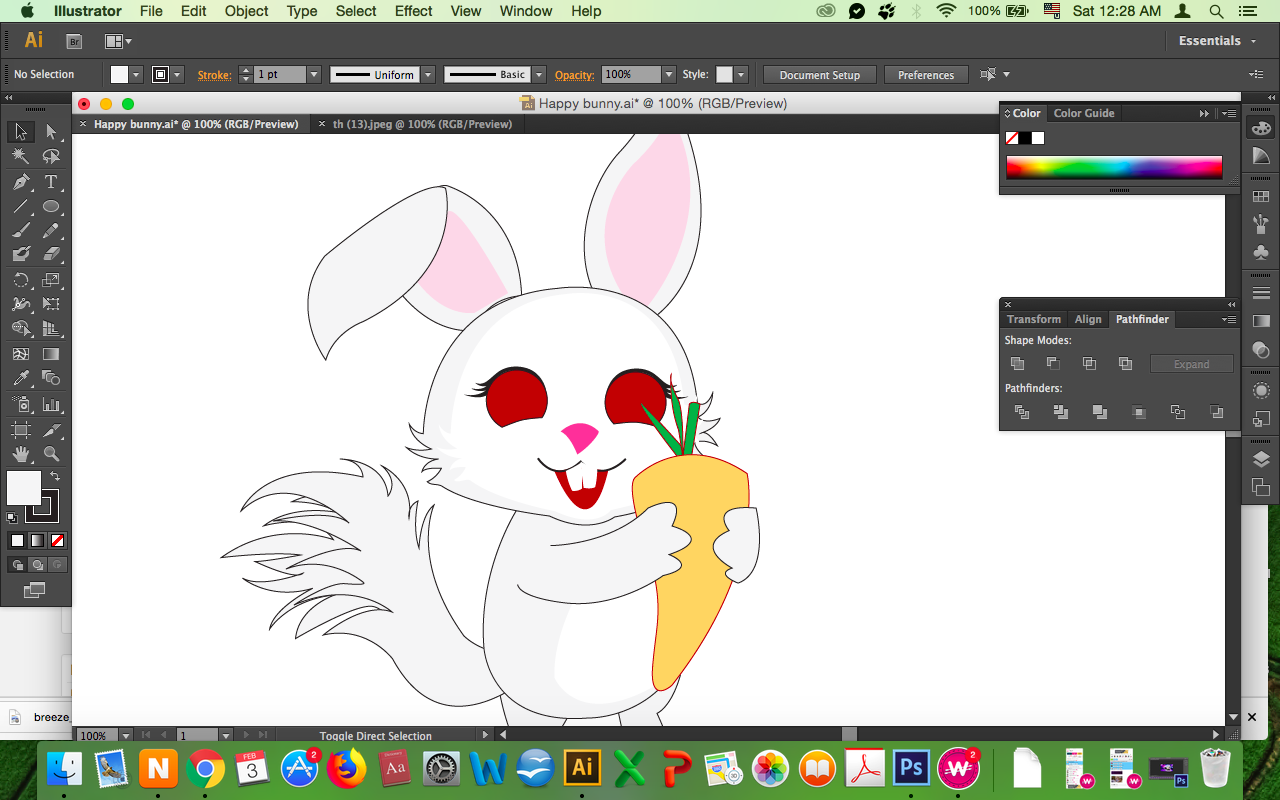Open the stroke color dropdown in control bar

tap(177, 75)
